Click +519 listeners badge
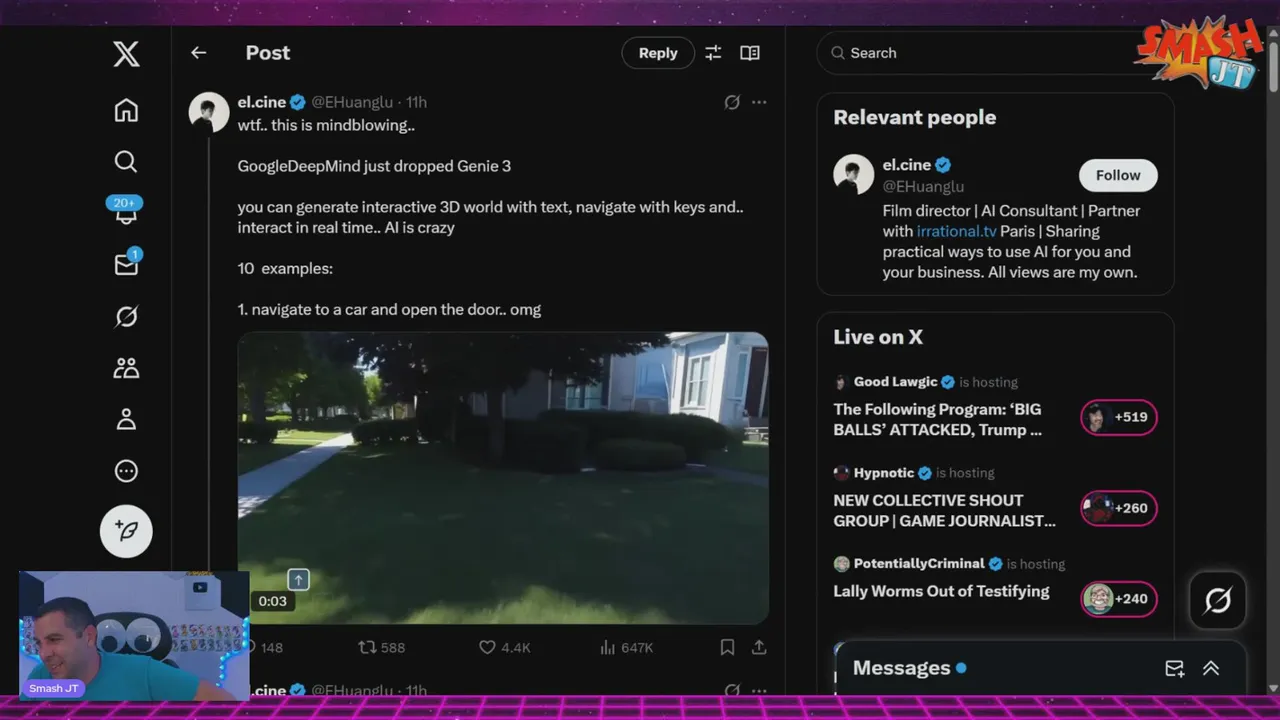 click(1119, 417)
